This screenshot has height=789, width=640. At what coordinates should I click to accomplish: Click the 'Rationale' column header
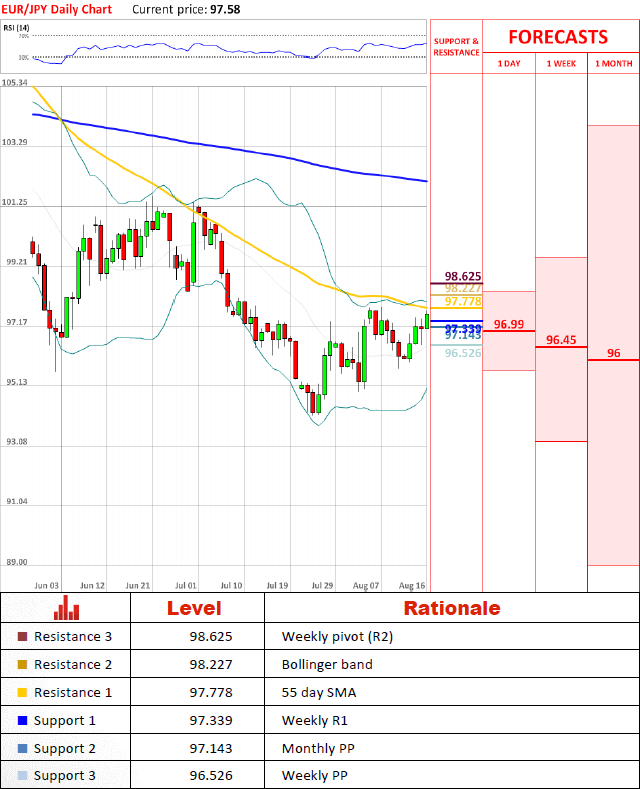point(452,608)
